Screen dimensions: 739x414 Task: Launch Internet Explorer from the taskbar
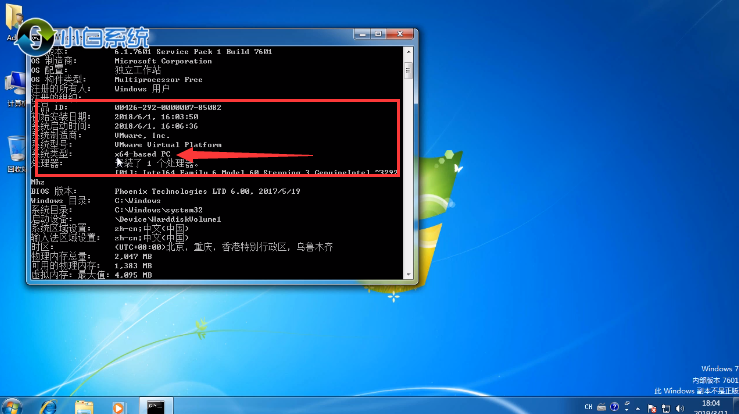(x=48, y=405)
